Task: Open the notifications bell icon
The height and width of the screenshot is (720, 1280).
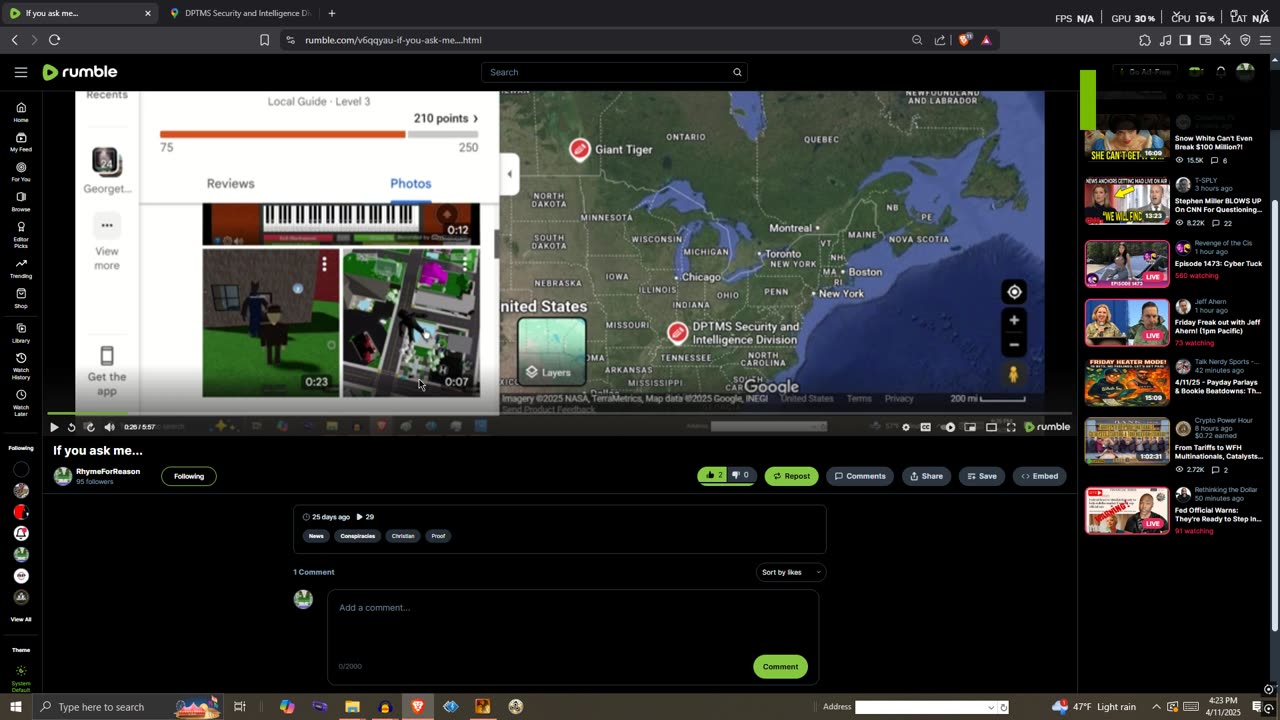Action: click(x=1221, y=72)
